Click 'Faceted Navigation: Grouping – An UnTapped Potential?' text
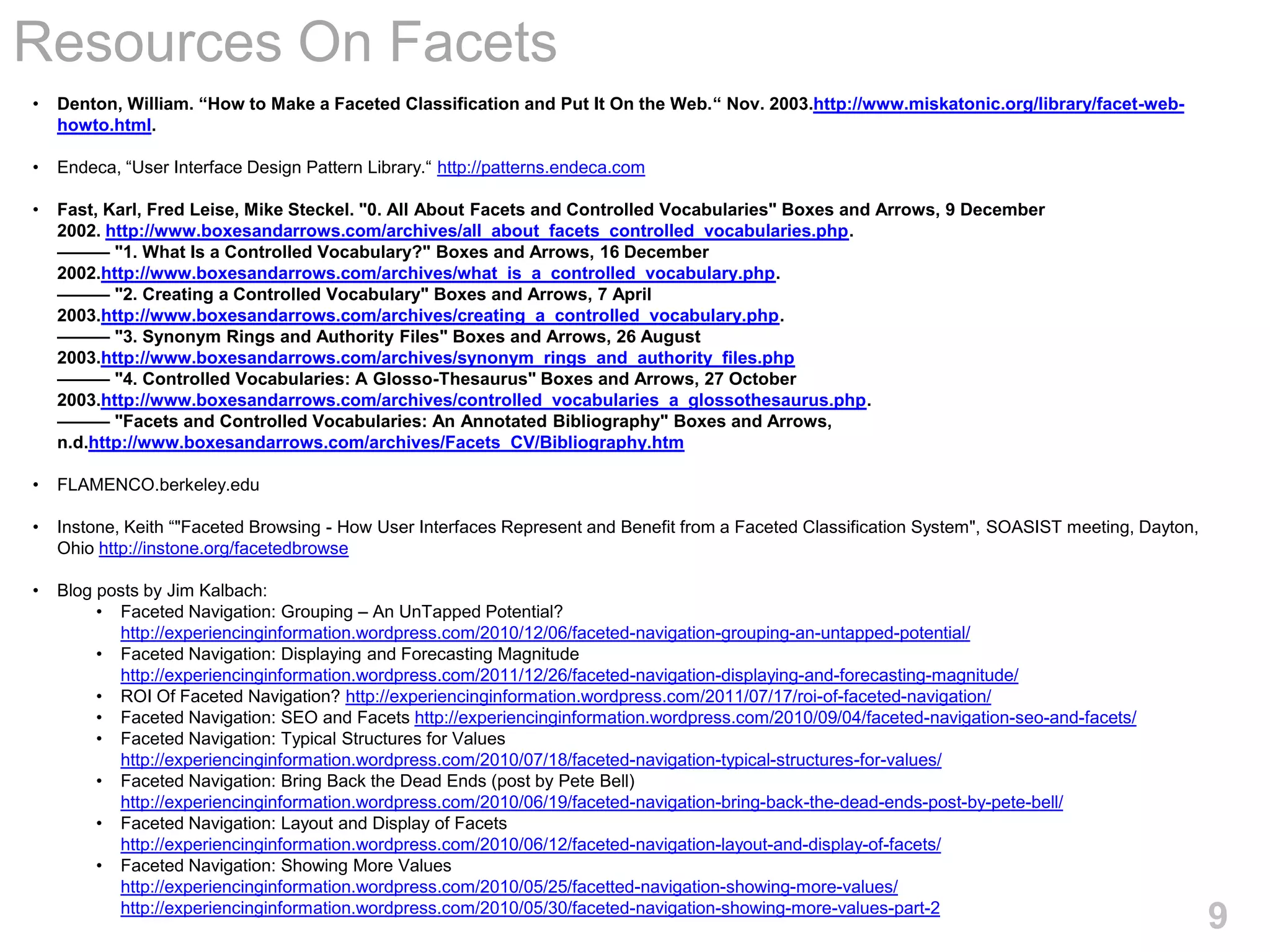Image resolution: width=1270 pixels, height=952 pixels. tap(342, 612)
